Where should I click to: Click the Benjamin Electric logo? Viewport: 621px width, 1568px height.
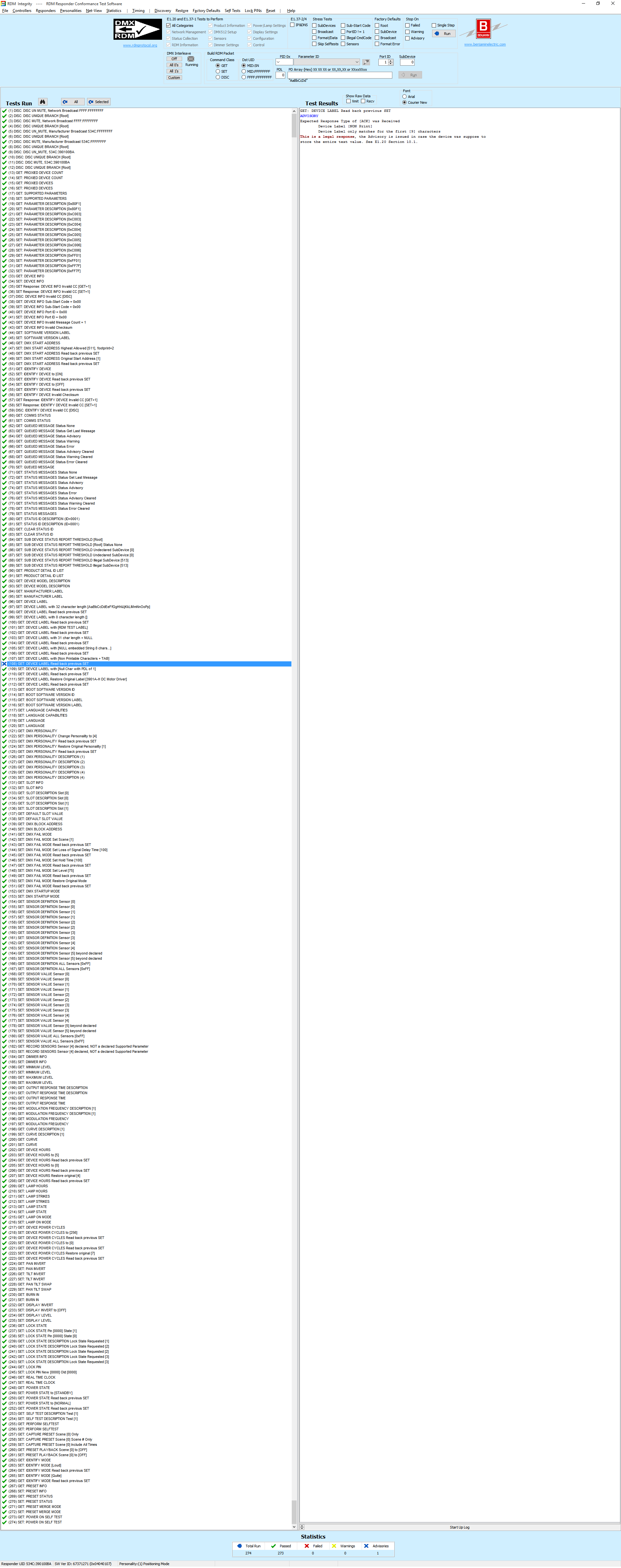[484, 29]
